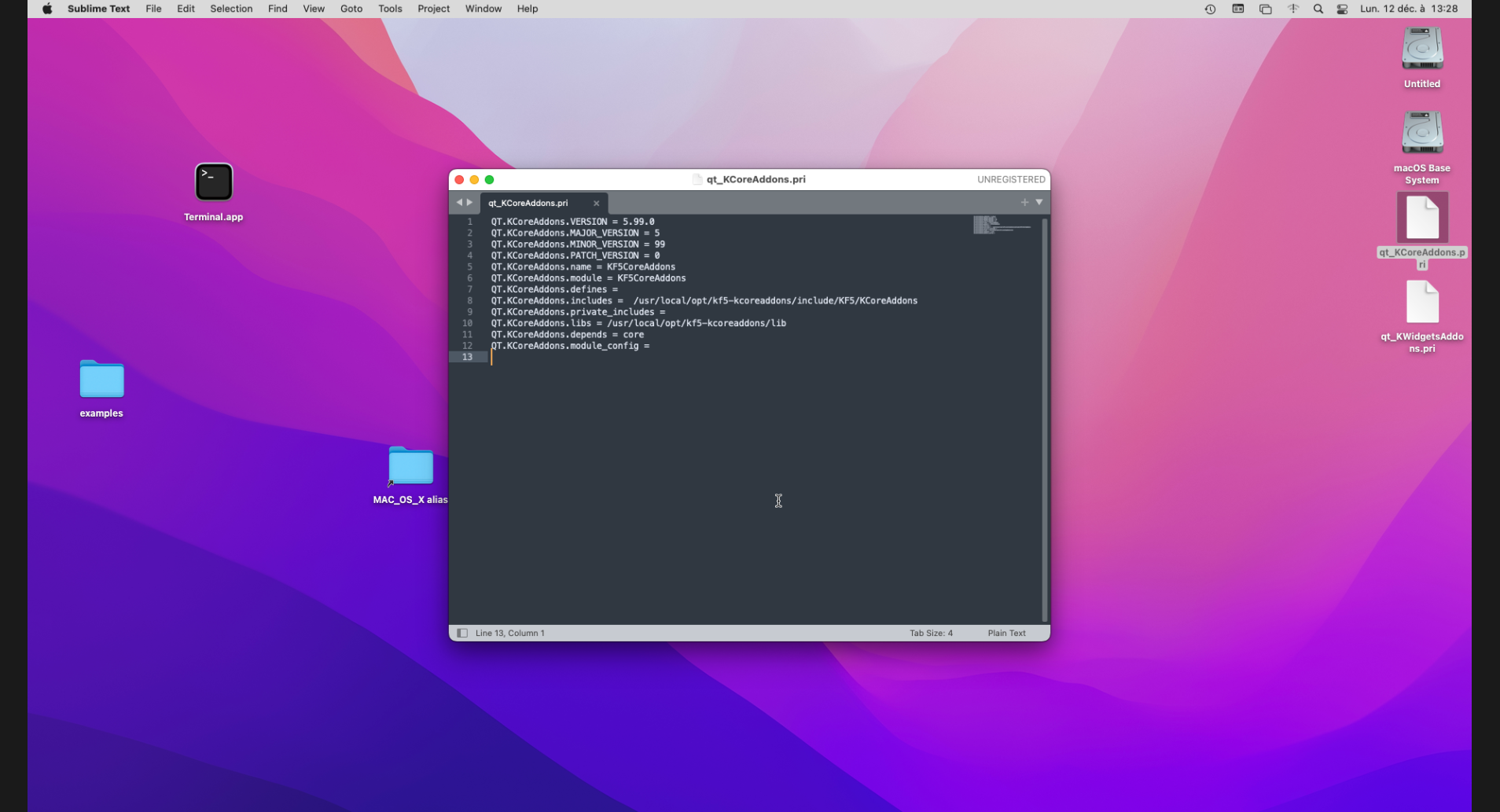1500x812 pixels.
Task: Open the Selection menu
Action: (x=231, y=9)
